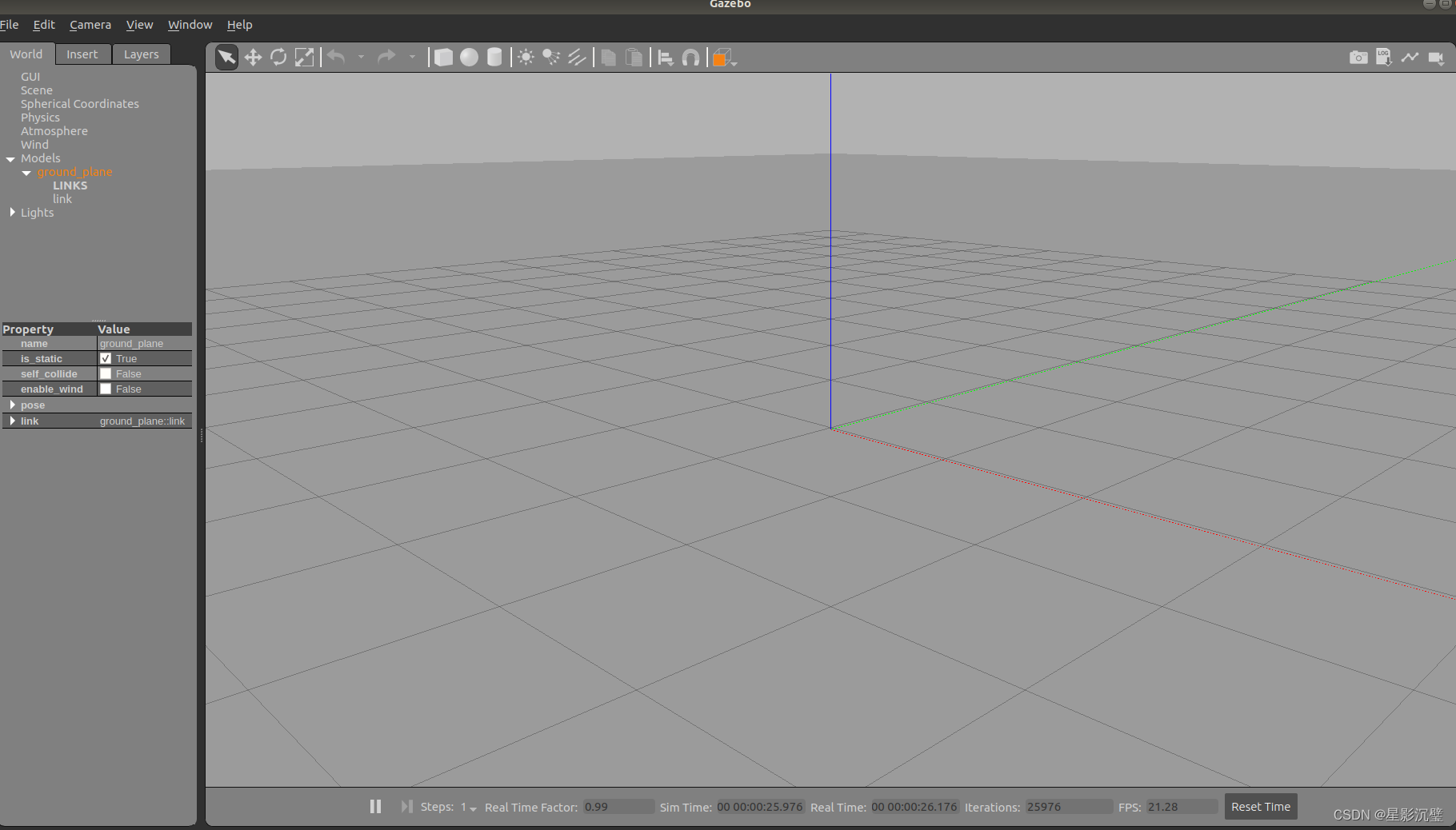Screen dimensions: 1456x830
Task: Insert a box shape
Action: coord(443,58)
